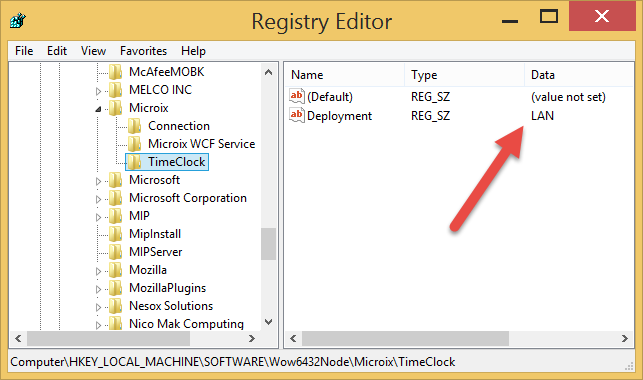
Task: Open the File menu
Action: (24, 51)
